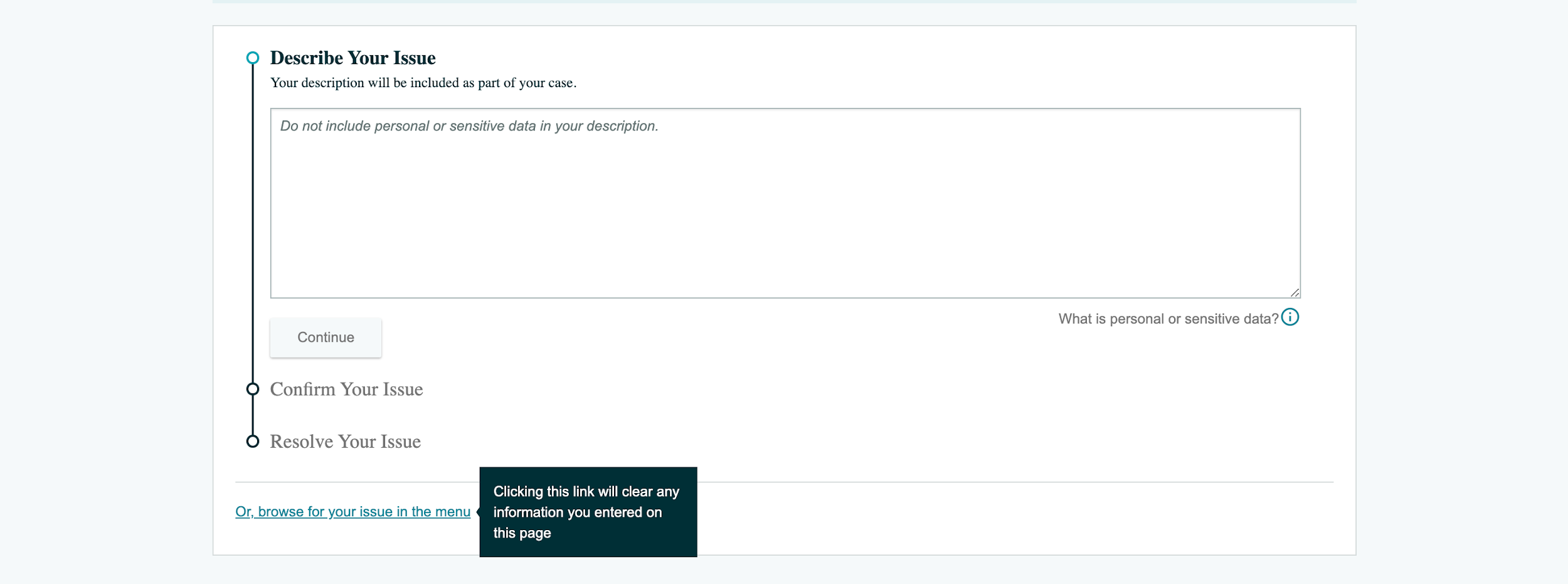
Task: Click the vertical step line beside Continue
Action: pos(253,337)
